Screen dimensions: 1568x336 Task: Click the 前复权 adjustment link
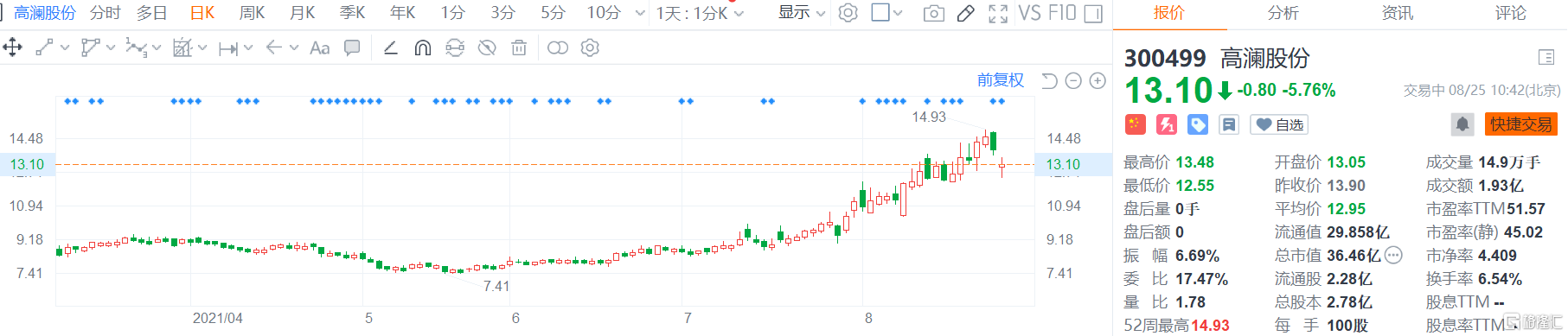coord(1001,80)
